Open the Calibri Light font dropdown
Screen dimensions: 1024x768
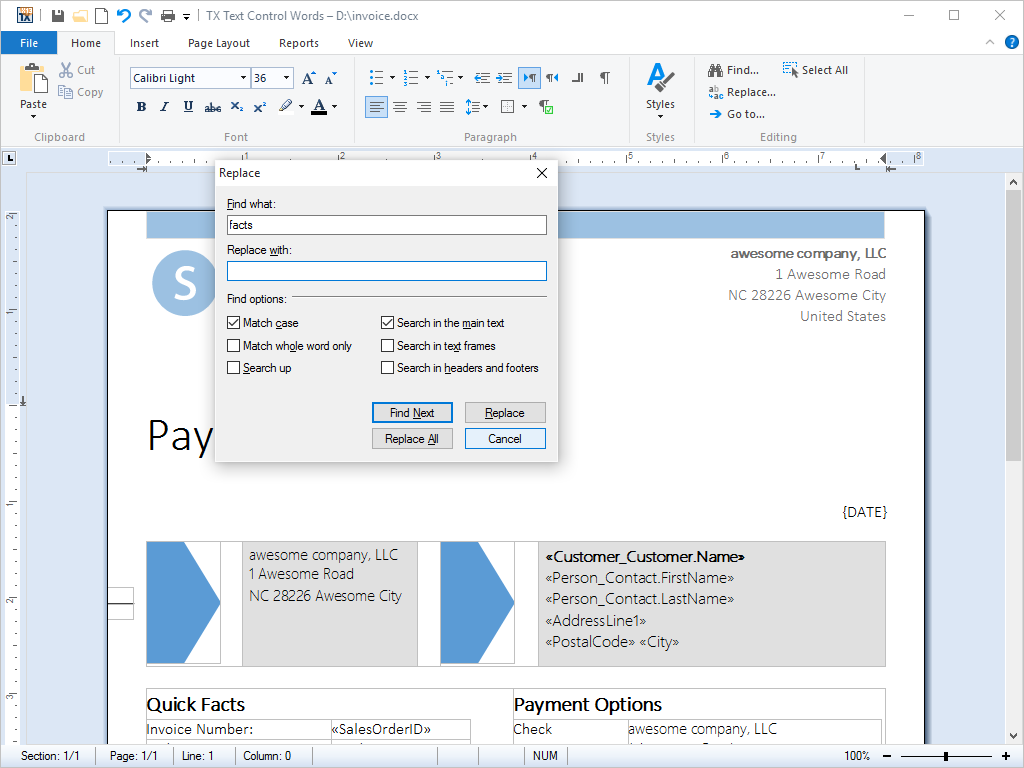pyautogui.click(x=243, y=78)
